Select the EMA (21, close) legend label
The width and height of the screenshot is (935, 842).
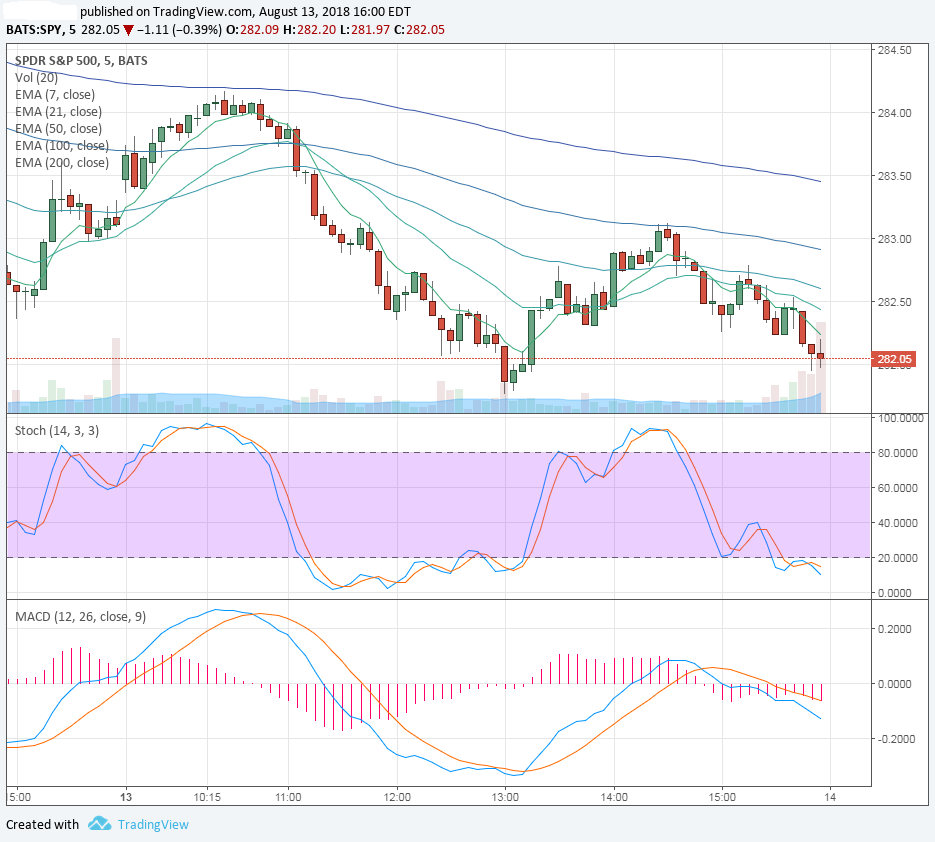coord(58,112)
